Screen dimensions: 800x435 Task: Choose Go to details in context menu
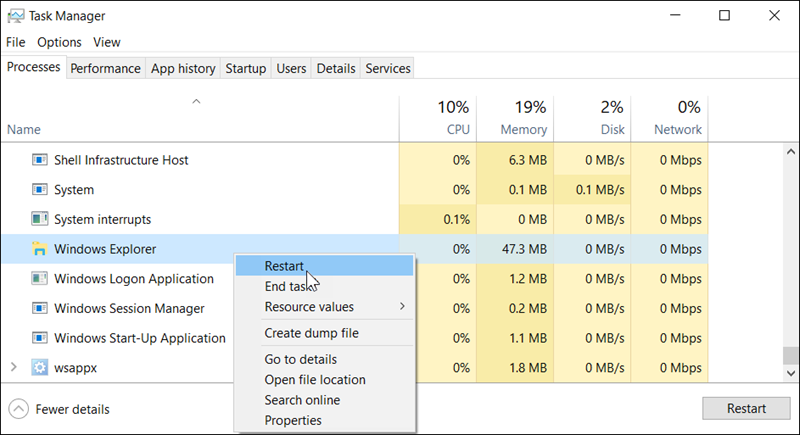[x=324, y=359]
